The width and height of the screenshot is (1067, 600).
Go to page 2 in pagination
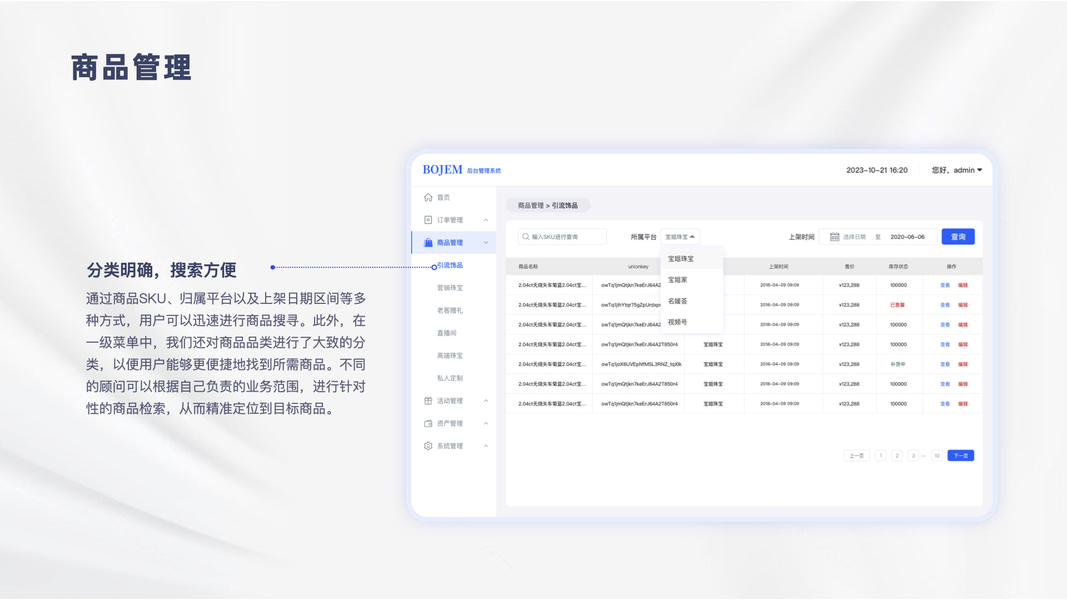(897, 456)
